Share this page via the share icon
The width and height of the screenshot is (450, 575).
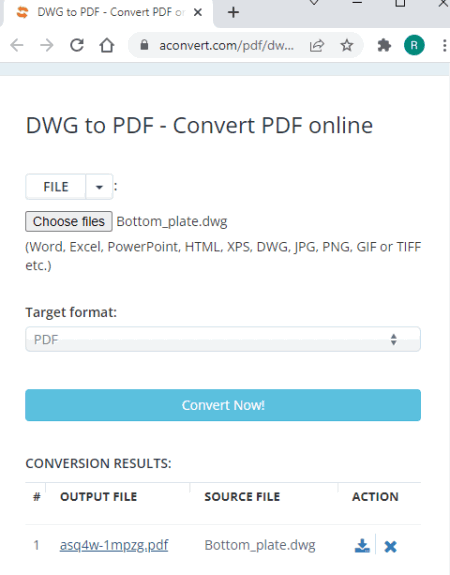(317, 45)
